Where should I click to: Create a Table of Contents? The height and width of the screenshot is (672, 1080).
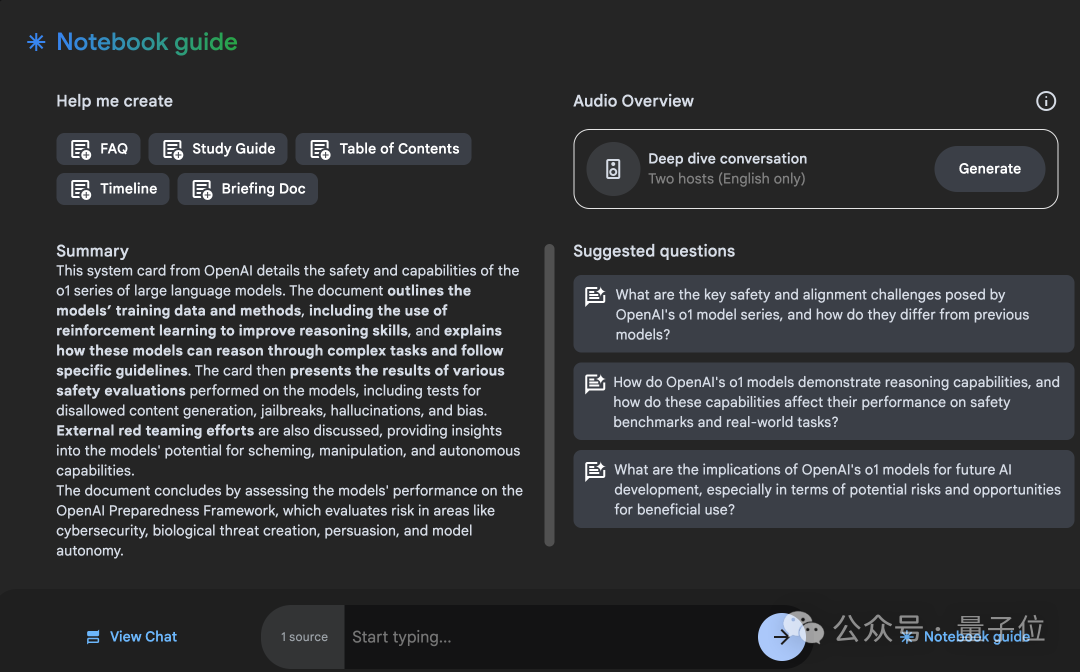pyautogui.click(x=383, y=149)
